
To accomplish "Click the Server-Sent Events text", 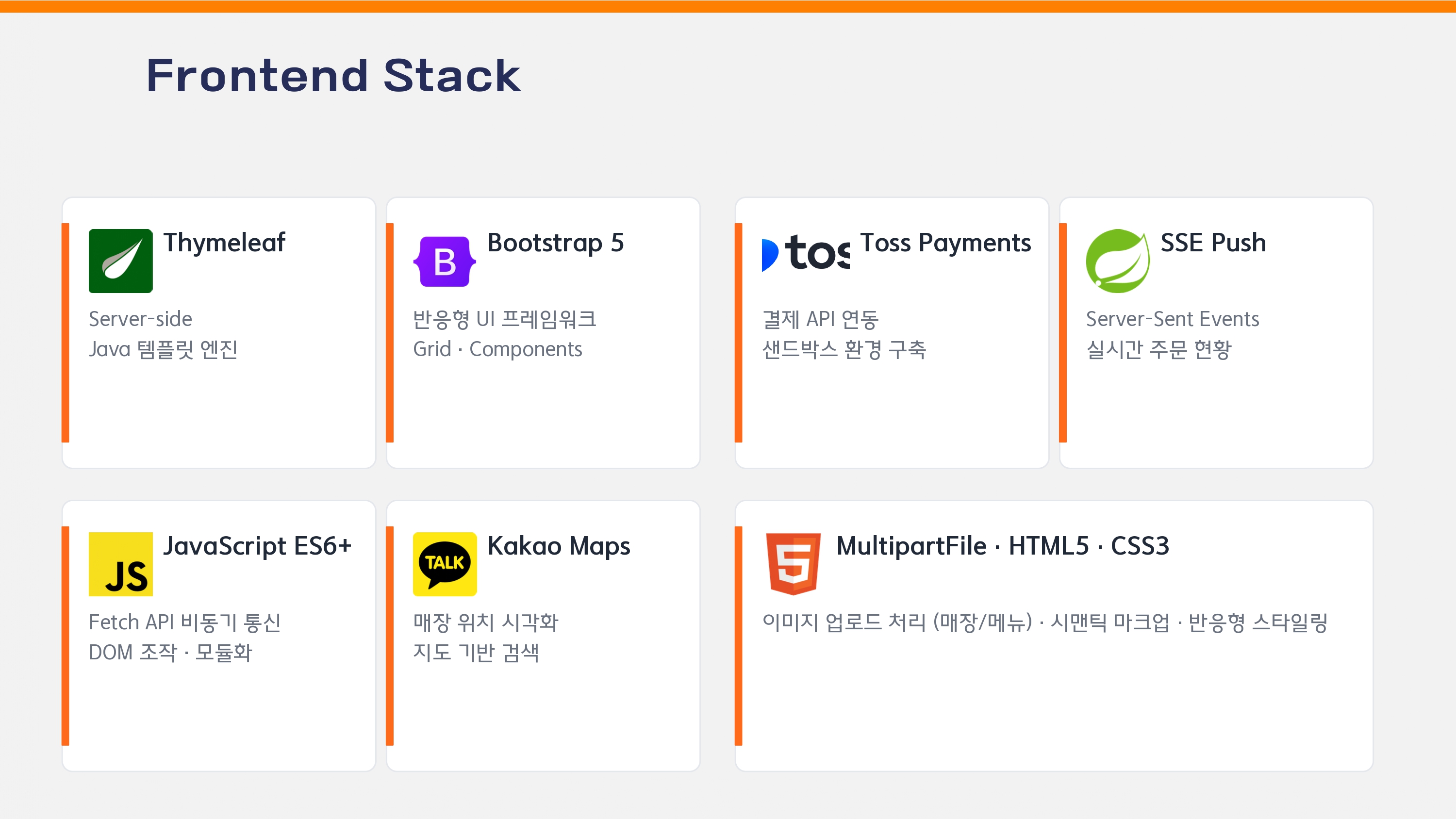I will pos(1173,319).
